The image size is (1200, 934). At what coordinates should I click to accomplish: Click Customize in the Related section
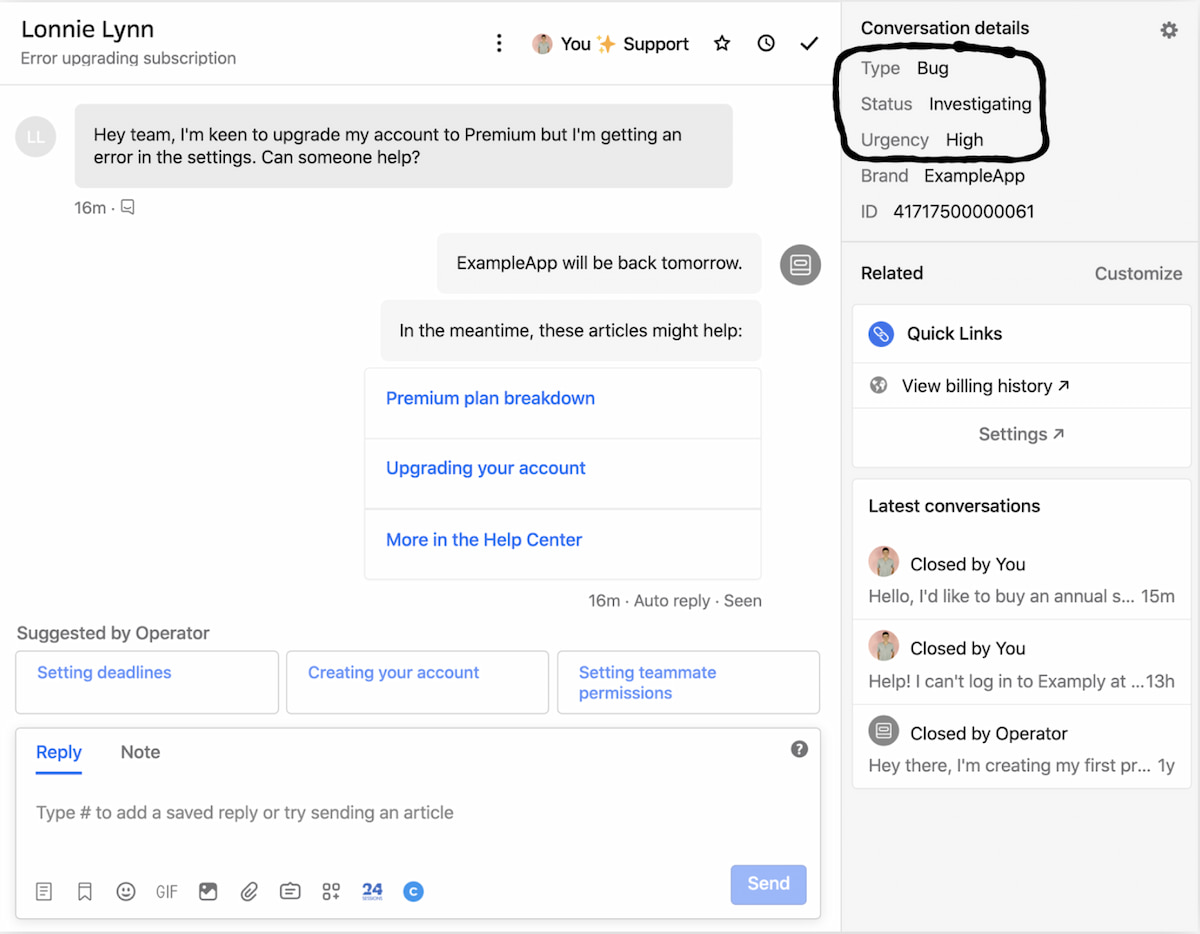[1138, 273]
